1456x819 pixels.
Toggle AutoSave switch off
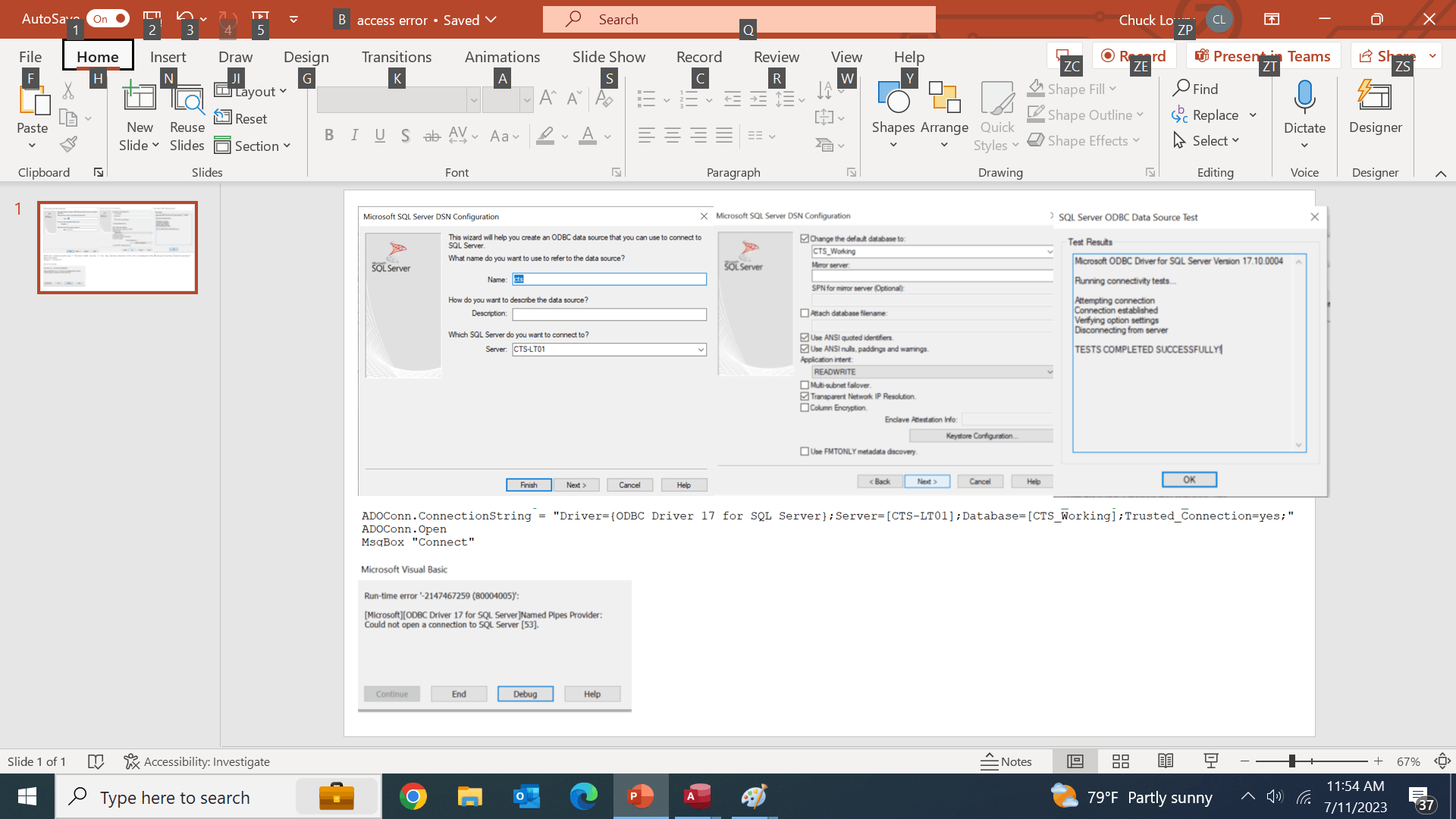coord(108,19)
